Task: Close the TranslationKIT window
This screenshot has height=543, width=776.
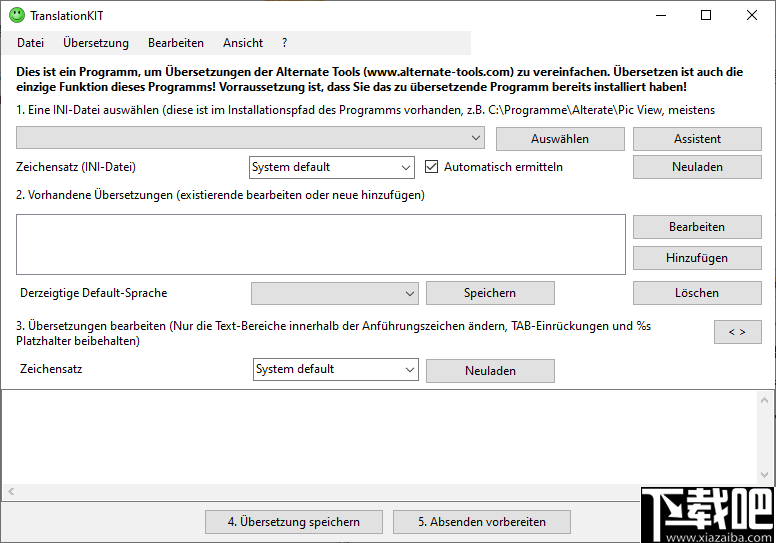Action: (x=752, y=15)
